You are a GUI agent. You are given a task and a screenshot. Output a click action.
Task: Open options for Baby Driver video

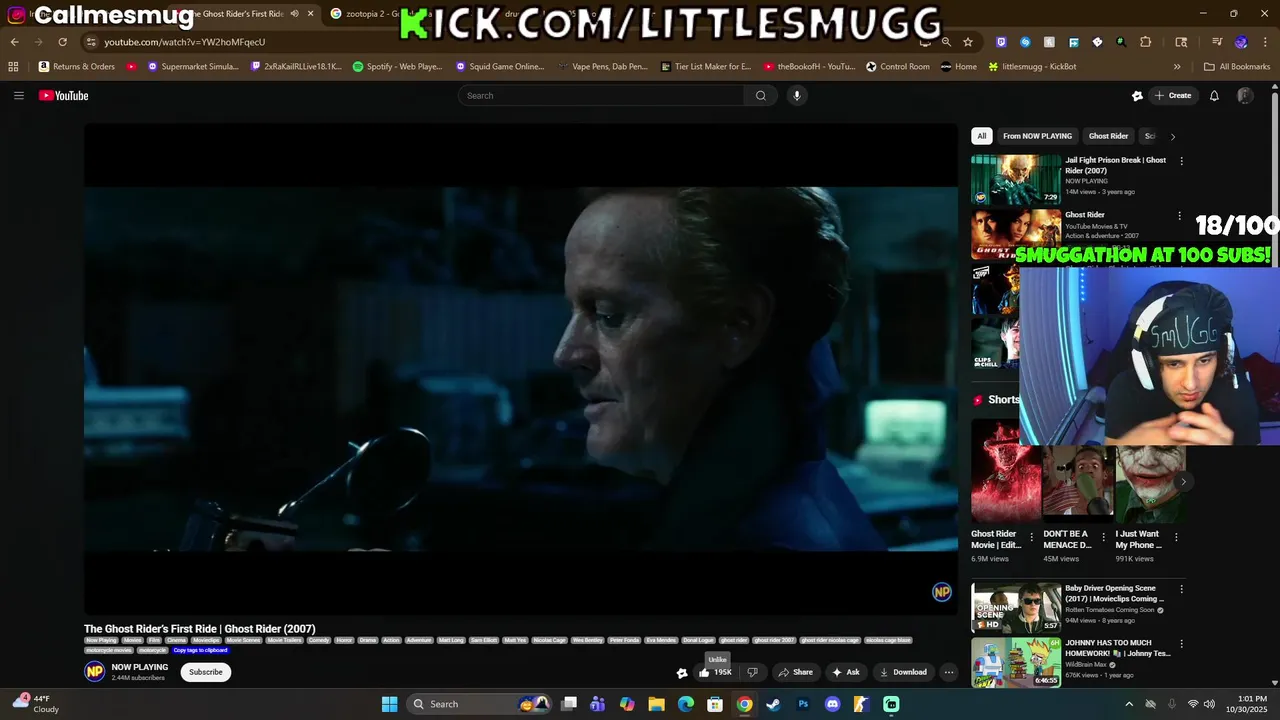(1181, 589)
